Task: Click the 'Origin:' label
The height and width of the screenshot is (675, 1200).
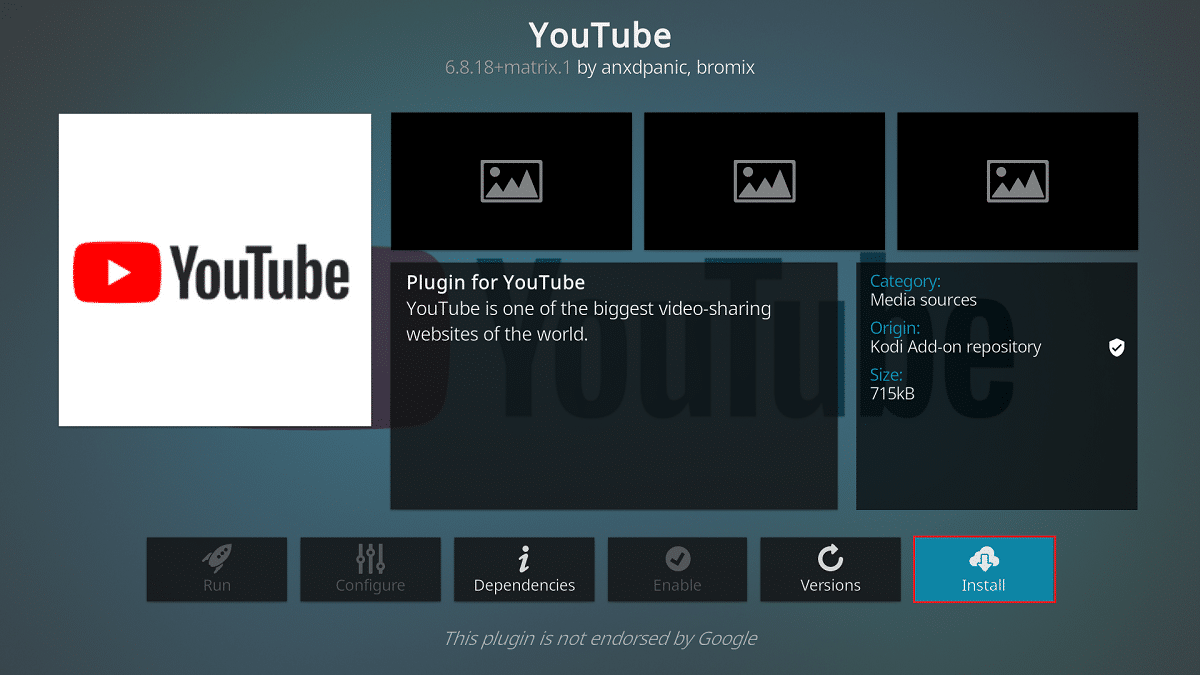Action: (894, 328)
